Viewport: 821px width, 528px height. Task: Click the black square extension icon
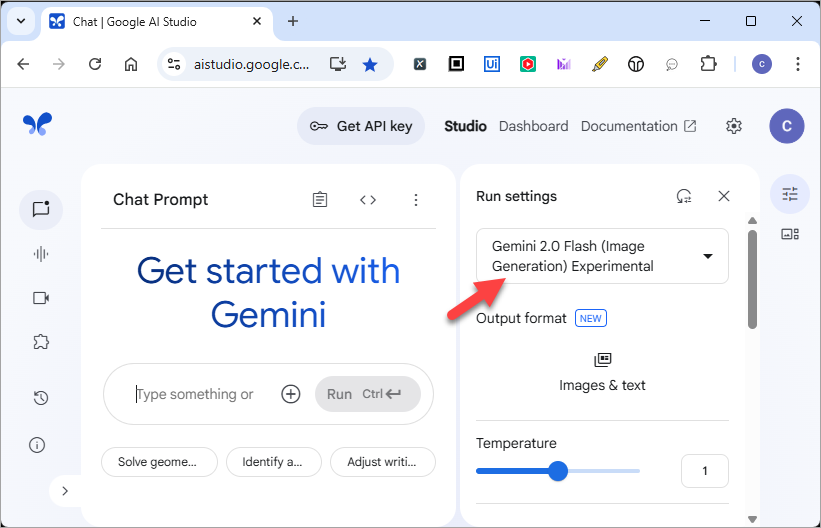(x=456, y=64)
